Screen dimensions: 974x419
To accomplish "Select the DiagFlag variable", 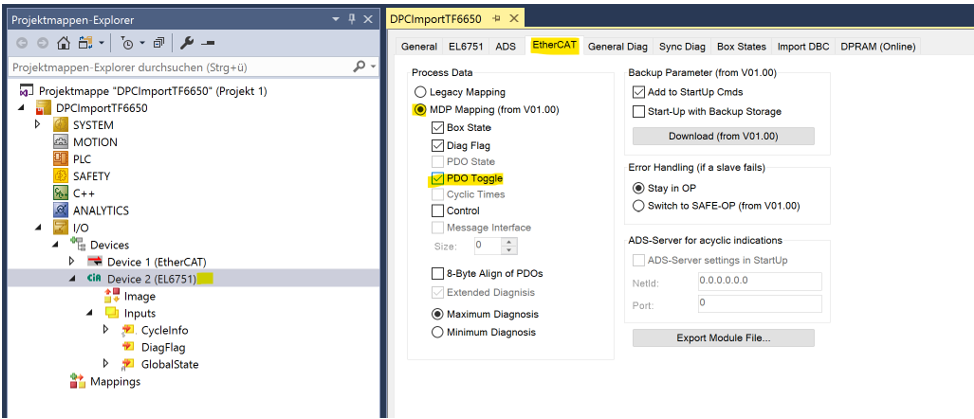I will point(163,348).
